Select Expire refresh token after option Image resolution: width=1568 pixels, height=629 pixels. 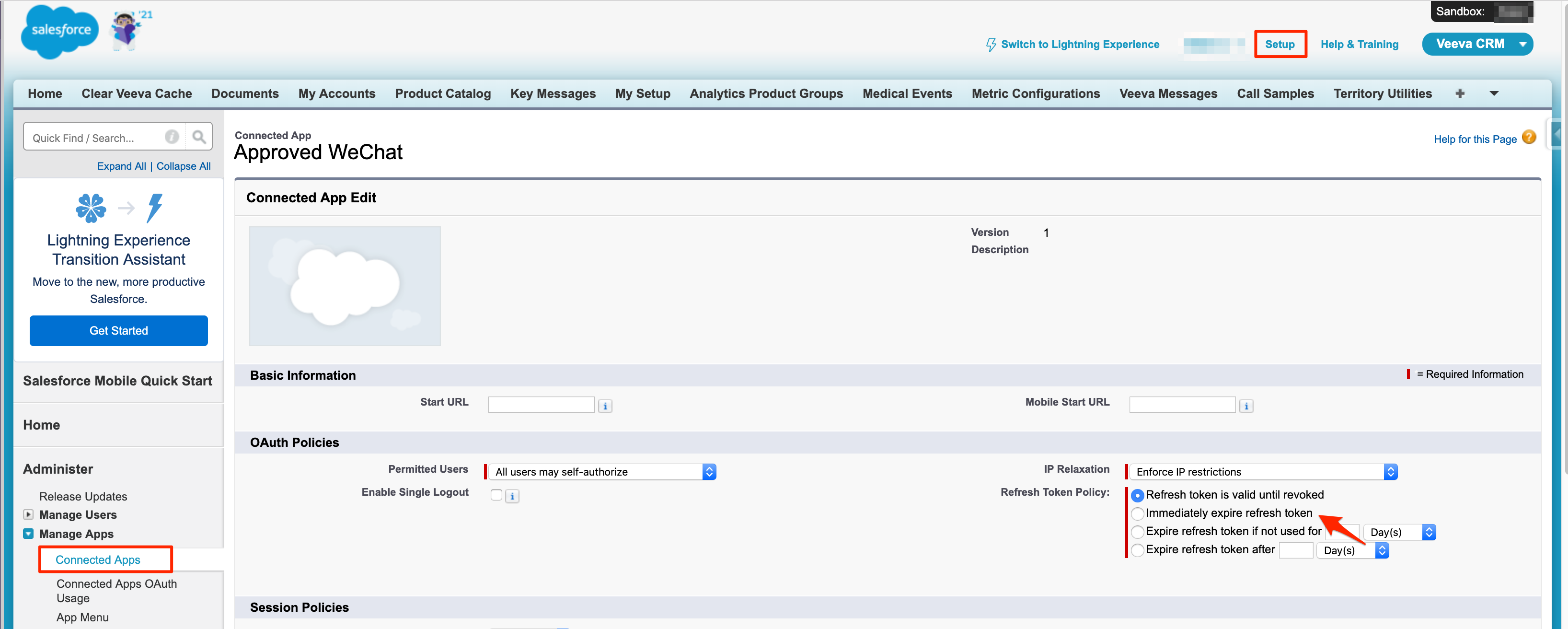1136,550
